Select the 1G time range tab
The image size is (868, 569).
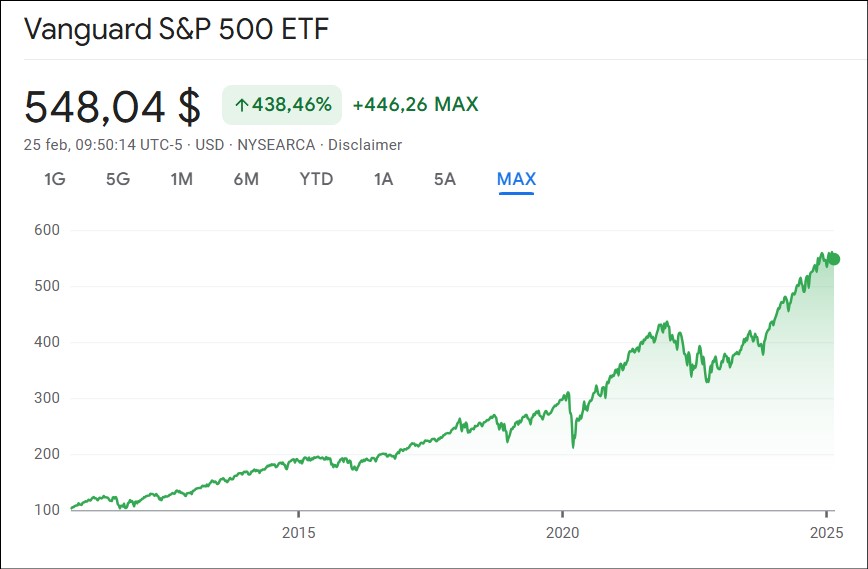[55, 179]
